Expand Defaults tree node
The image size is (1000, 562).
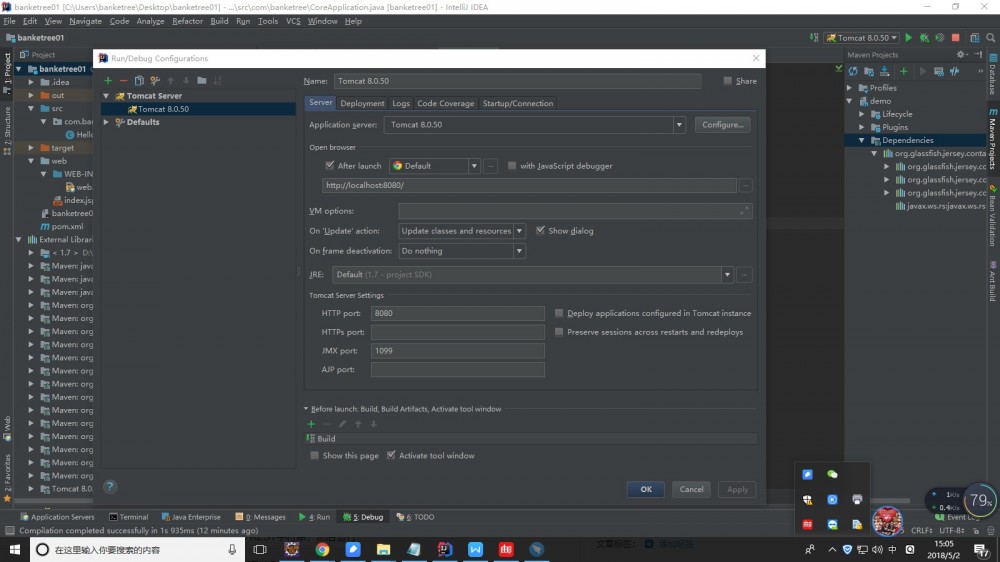(x=107, y=122)
